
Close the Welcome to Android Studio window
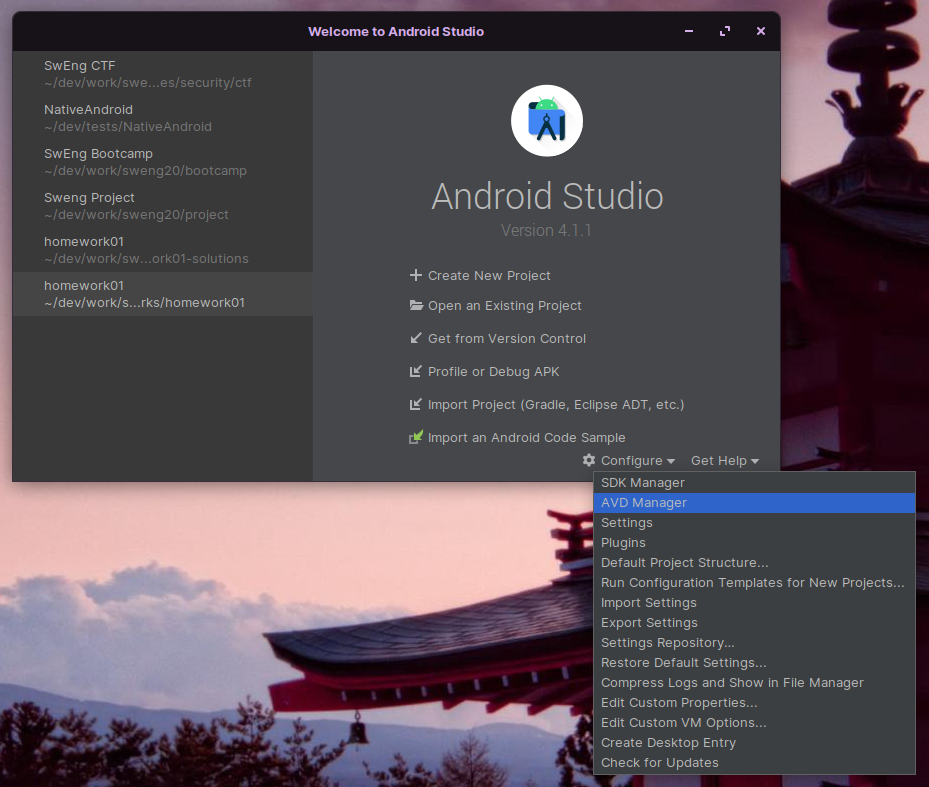761,31
